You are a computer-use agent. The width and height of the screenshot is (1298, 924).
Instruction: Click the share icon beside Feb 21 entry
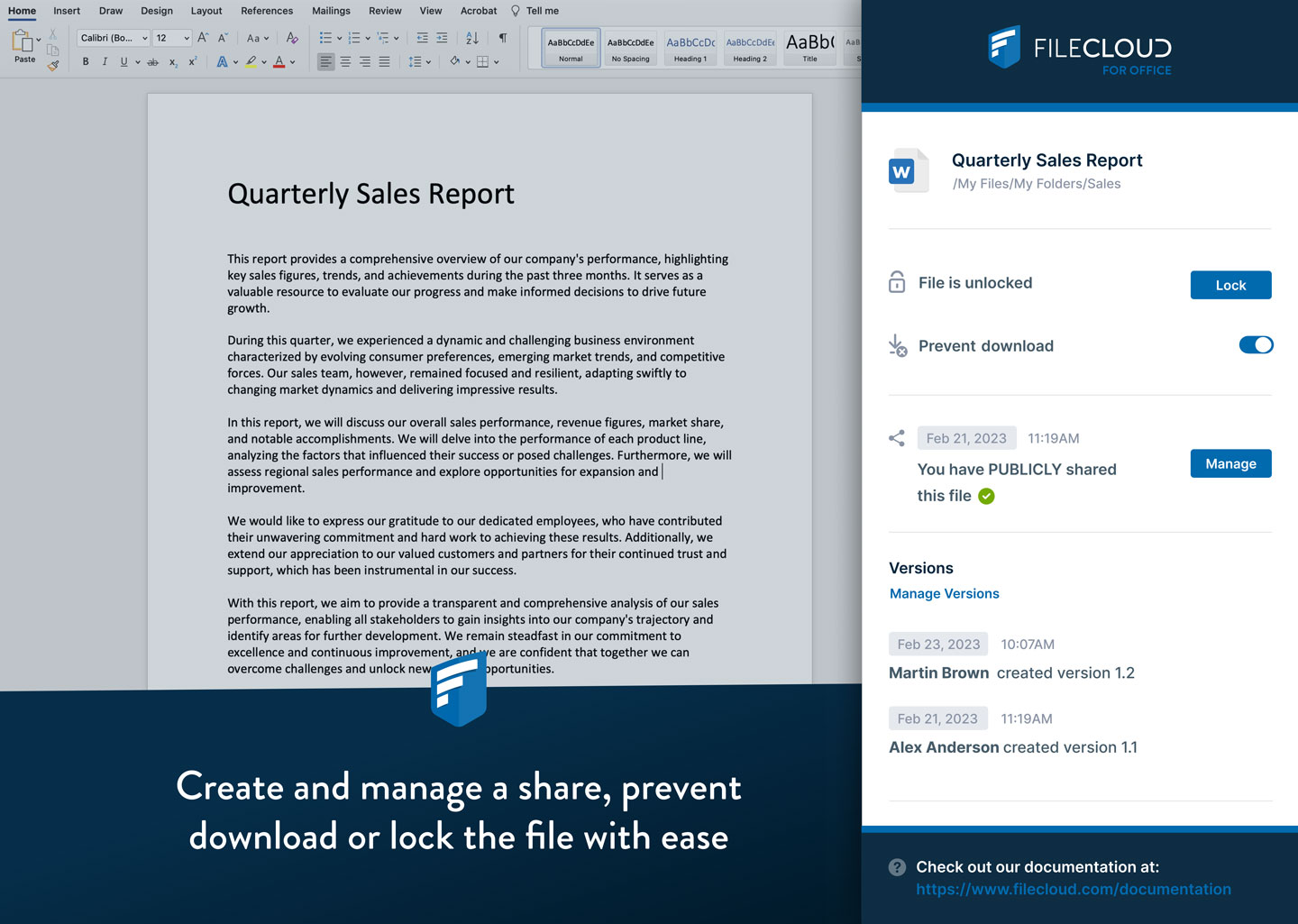click(x=896, y=437)
